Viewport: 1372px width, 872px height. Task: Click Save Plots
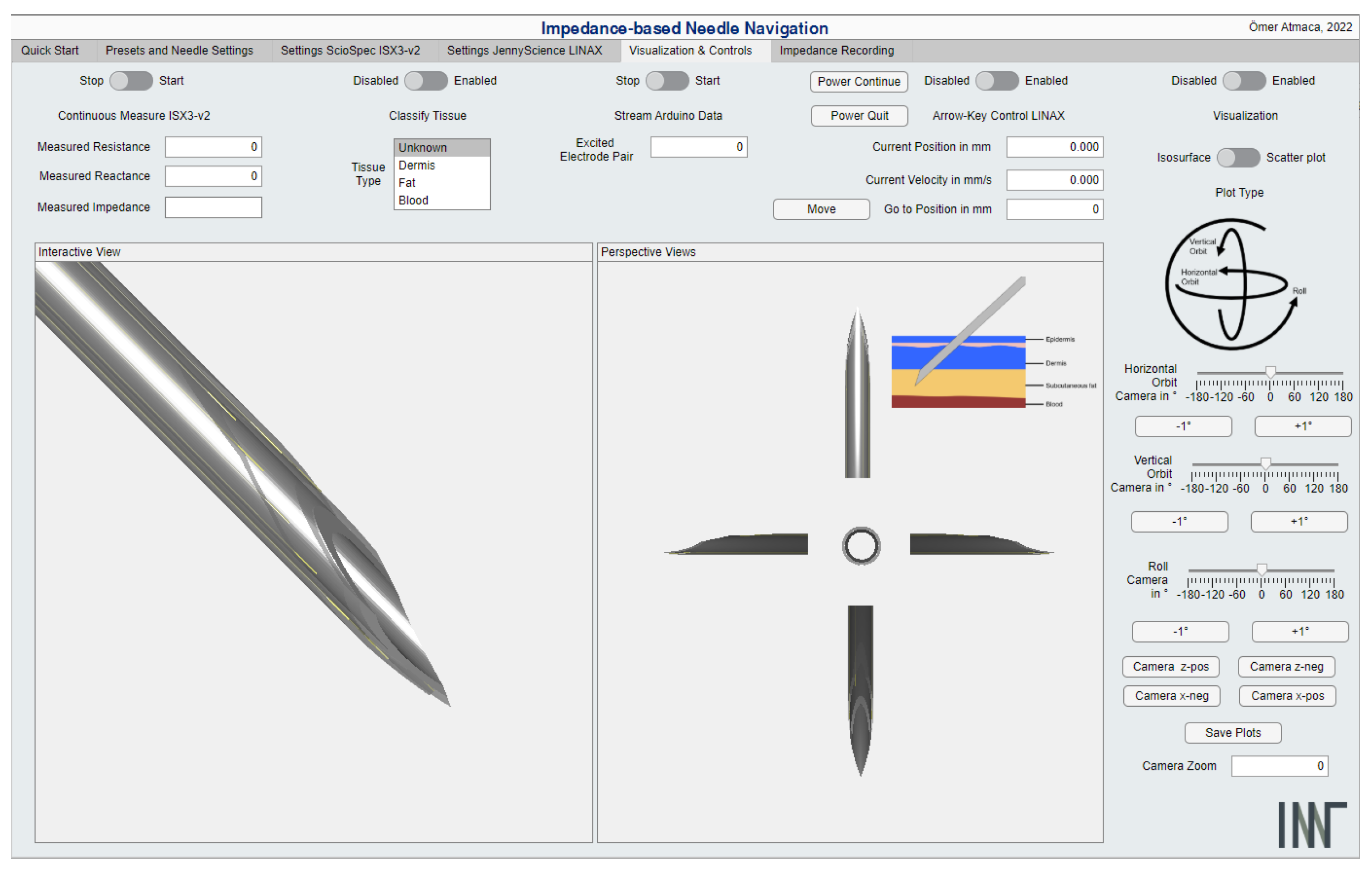click(1233, 733)
